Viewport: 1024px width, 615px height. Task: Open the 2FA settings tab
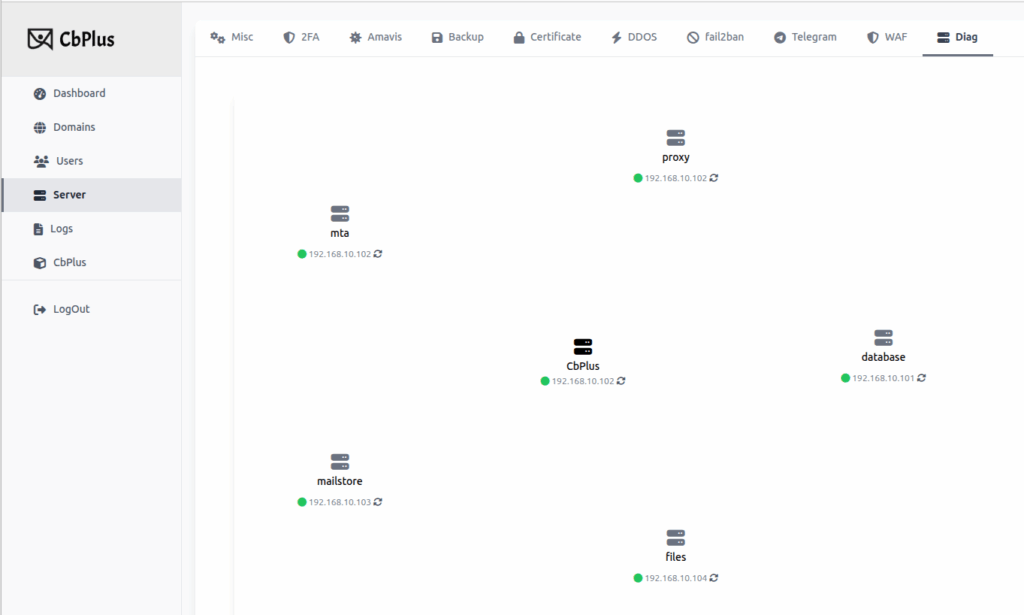coord(301,37)
